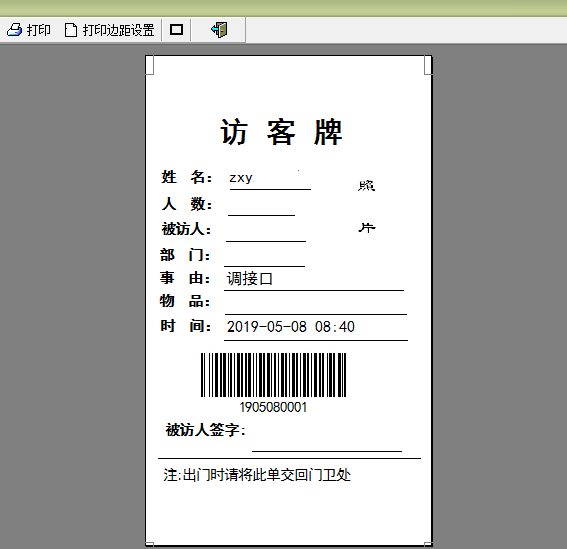Viewport: 567px width, 549px height.
Task: Click the 部门 label
Action: (x=184, y=255)
